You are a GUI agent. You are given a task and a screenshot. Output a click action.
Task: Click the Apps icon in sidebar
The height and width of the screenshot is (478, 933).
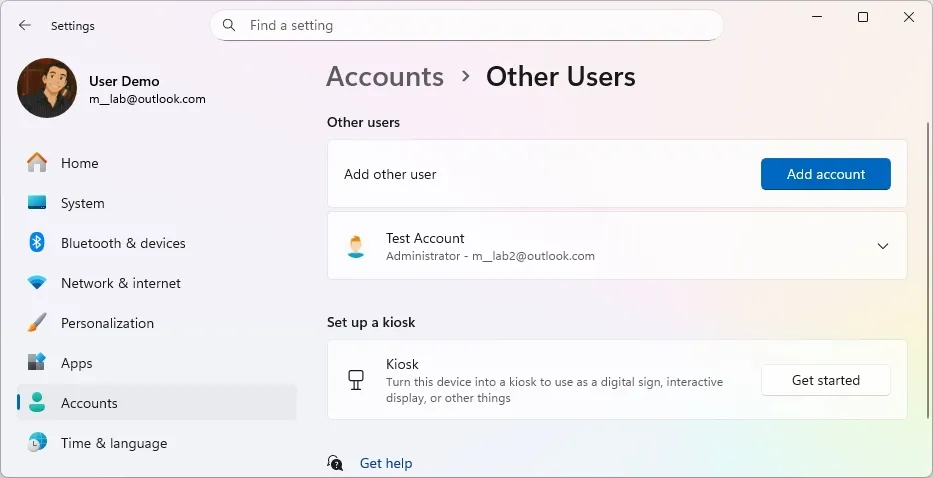[x=37, y=362]
